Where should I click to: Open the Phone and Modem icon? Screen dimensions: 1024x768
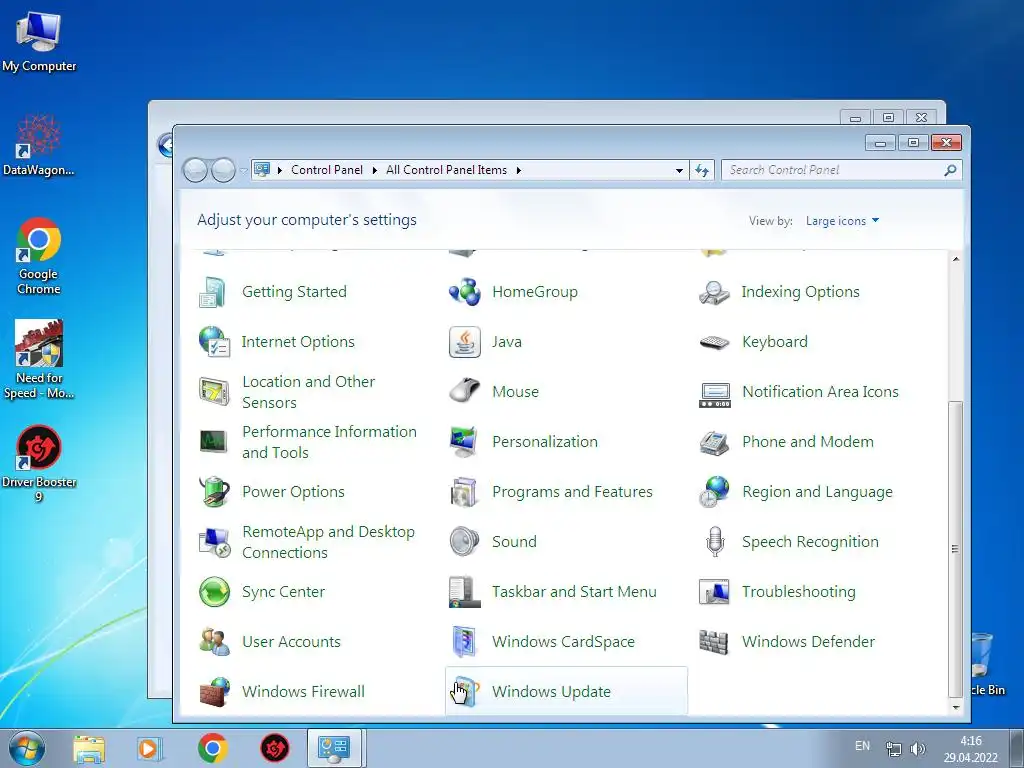(714, 442)
